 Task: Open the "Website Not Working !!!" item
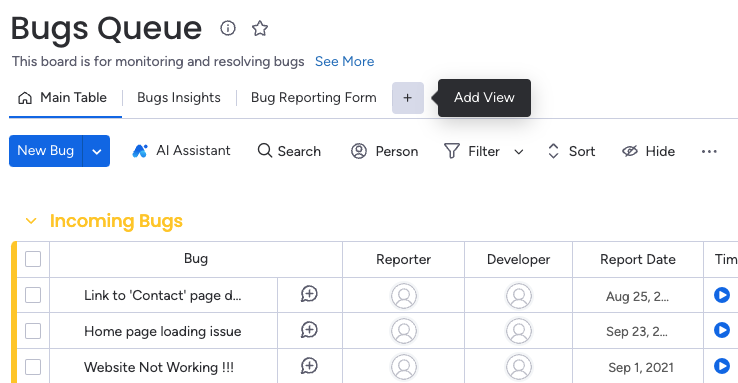[x=159, y=367]
